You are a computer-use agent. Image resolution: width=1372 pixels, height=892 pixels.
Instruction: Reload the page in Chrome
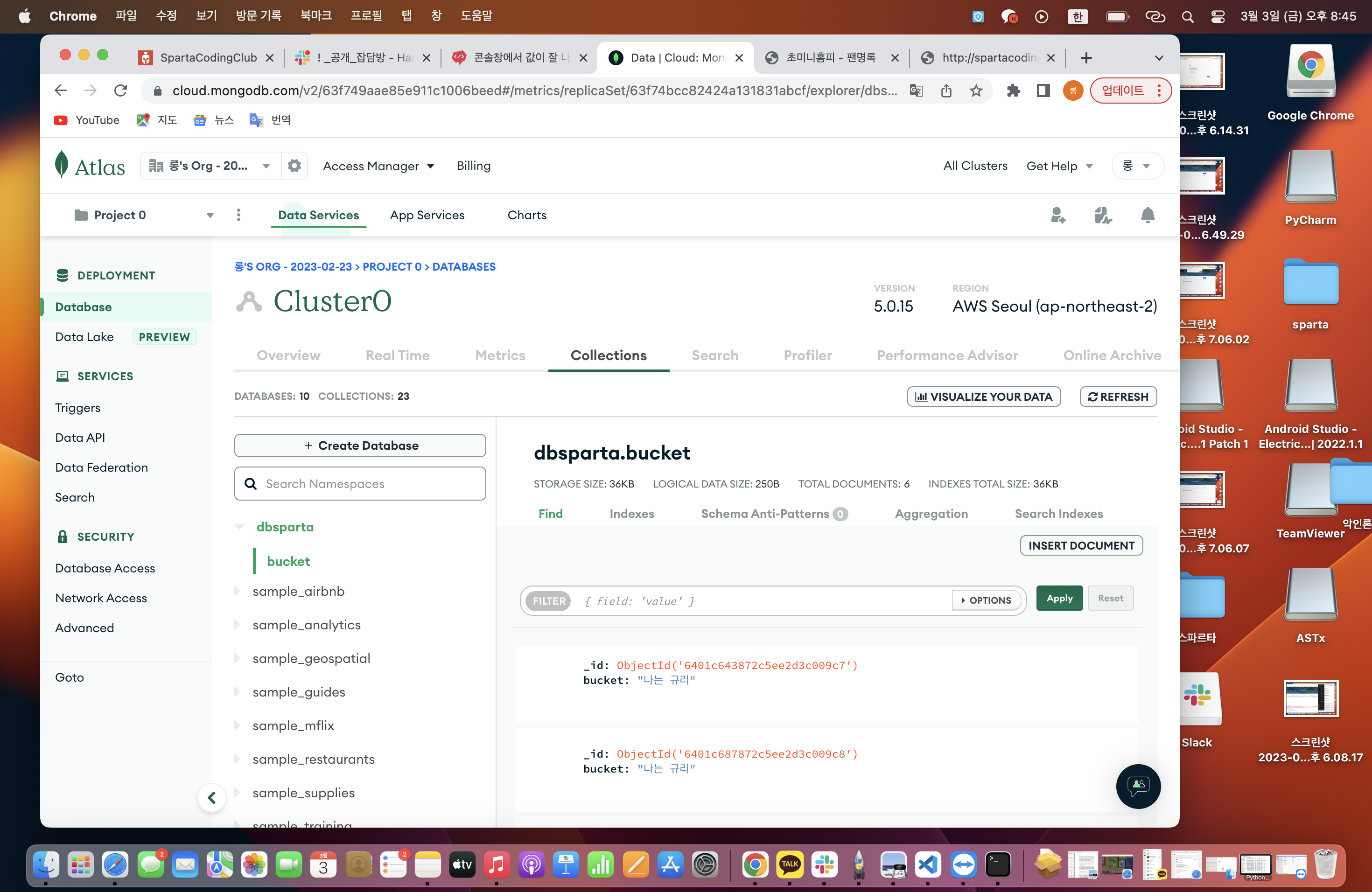[x=120, y=91]
